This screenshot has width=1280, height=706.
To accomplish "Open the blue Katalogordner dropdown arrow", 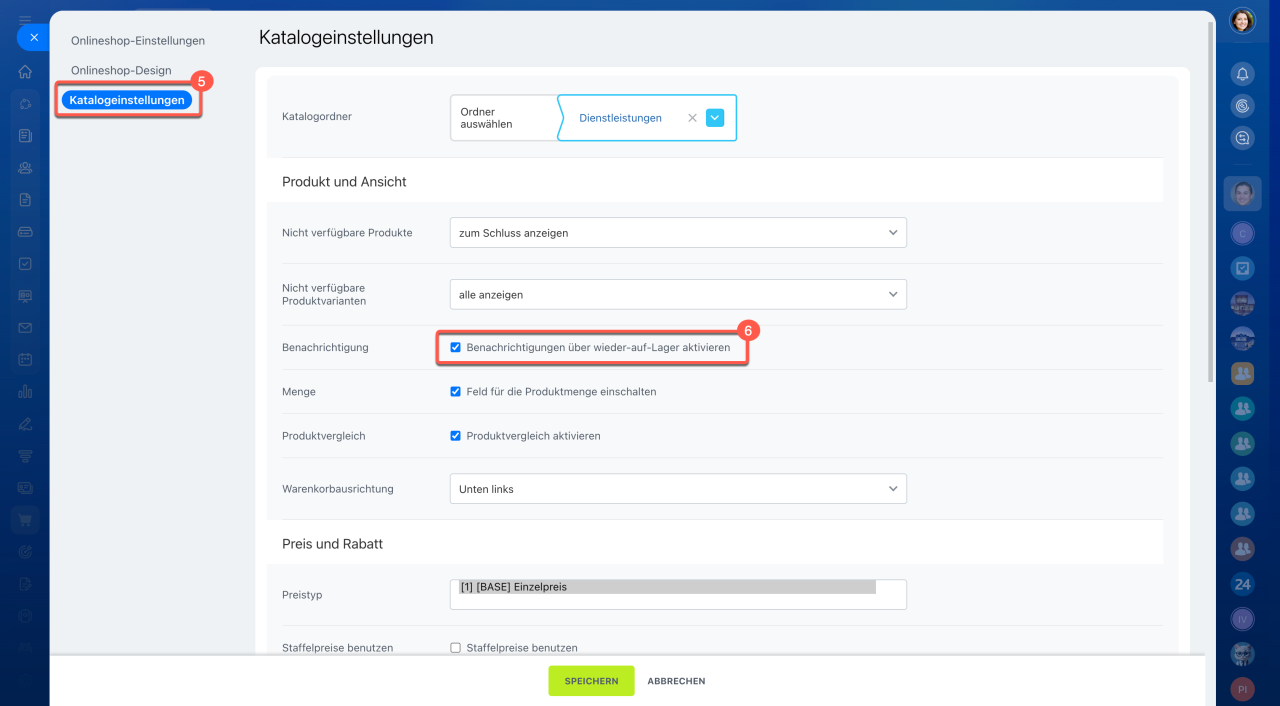I will pos(715,118).
